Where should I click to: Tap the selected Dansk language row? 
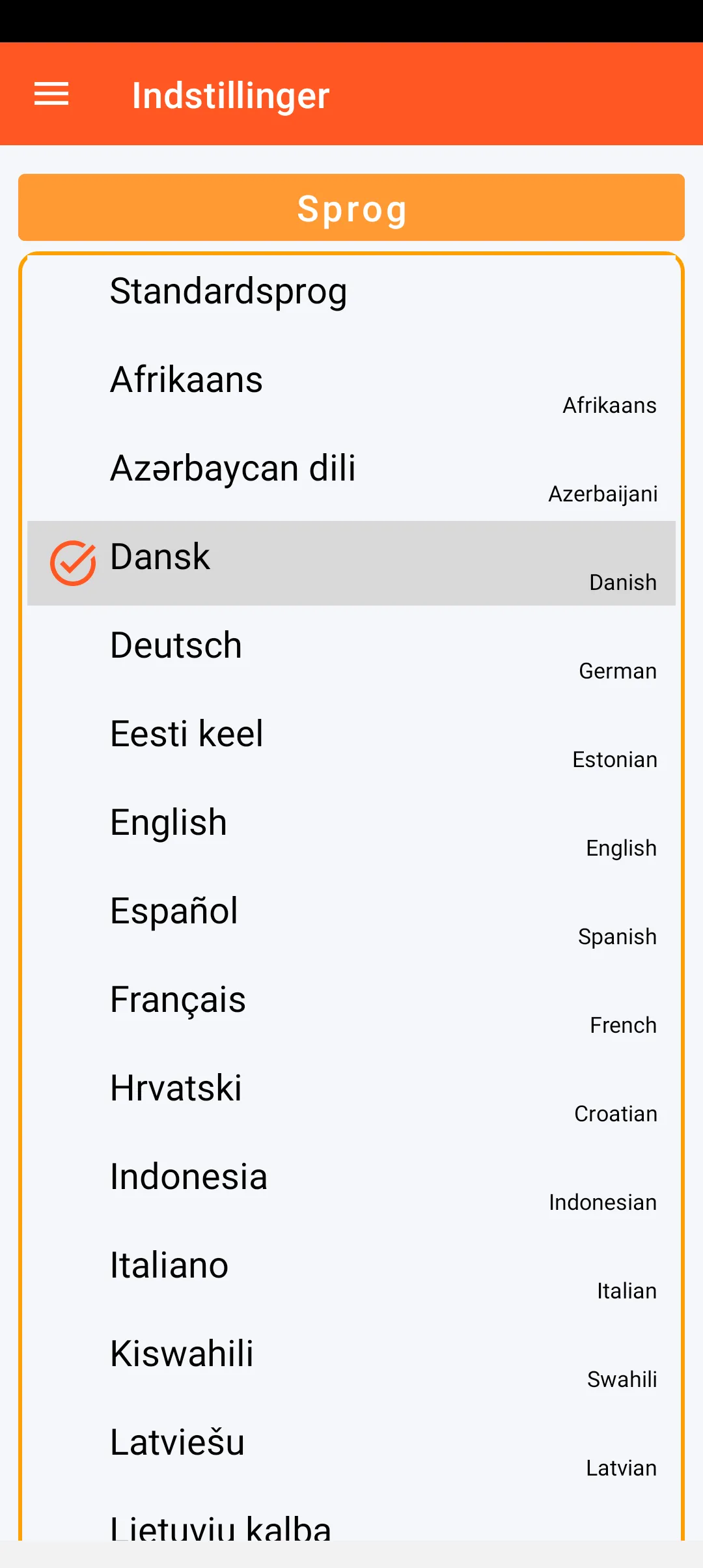pos(351,563)
